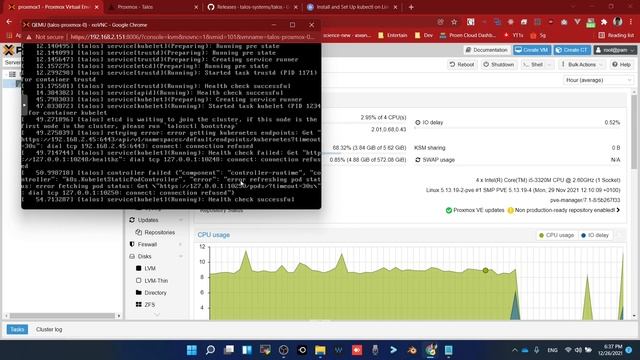
Task: Open the Reading list button
Action: coord(616,36)
